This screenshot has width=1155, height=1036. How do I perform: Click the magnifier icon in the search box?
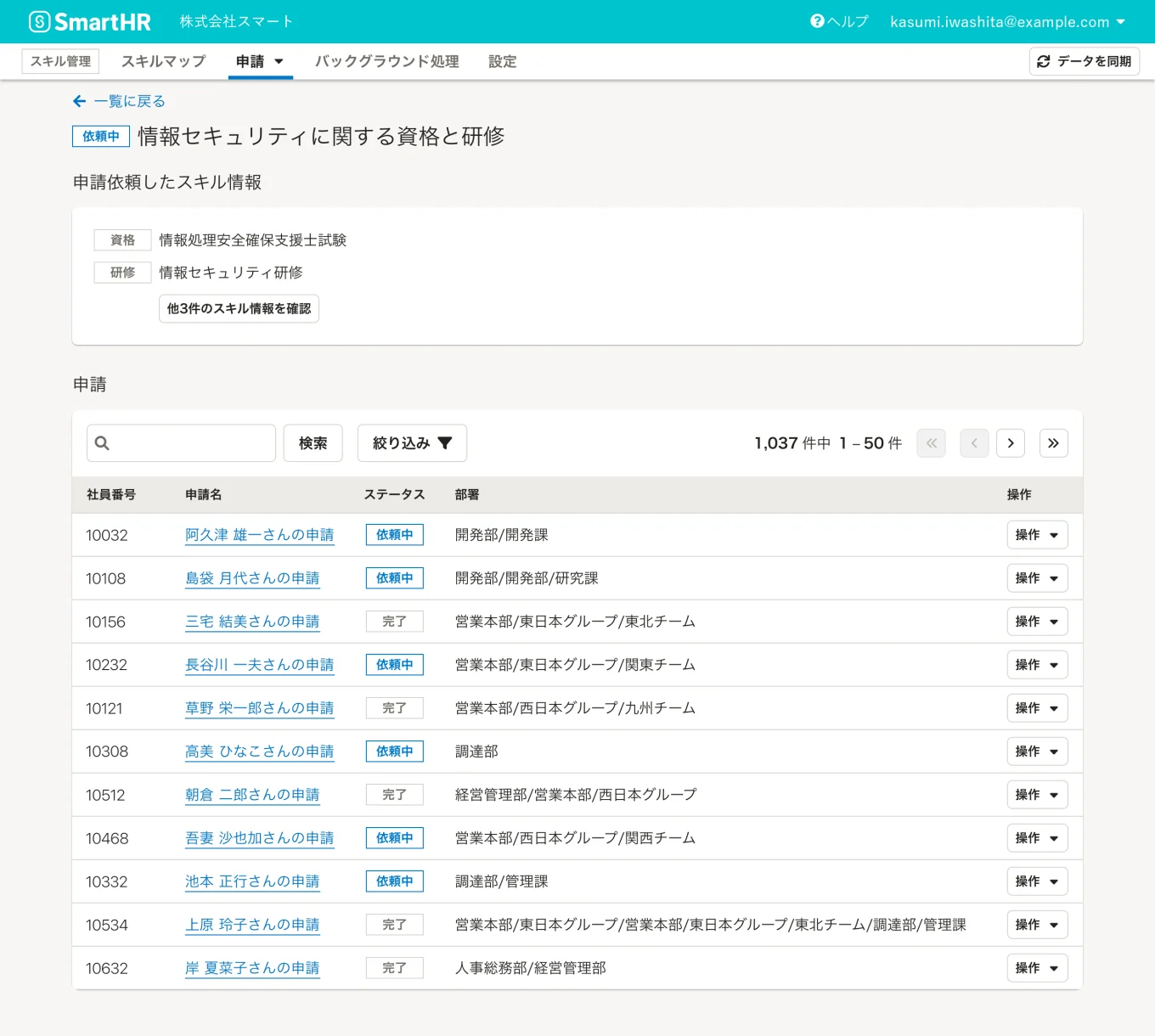(102, 443)
